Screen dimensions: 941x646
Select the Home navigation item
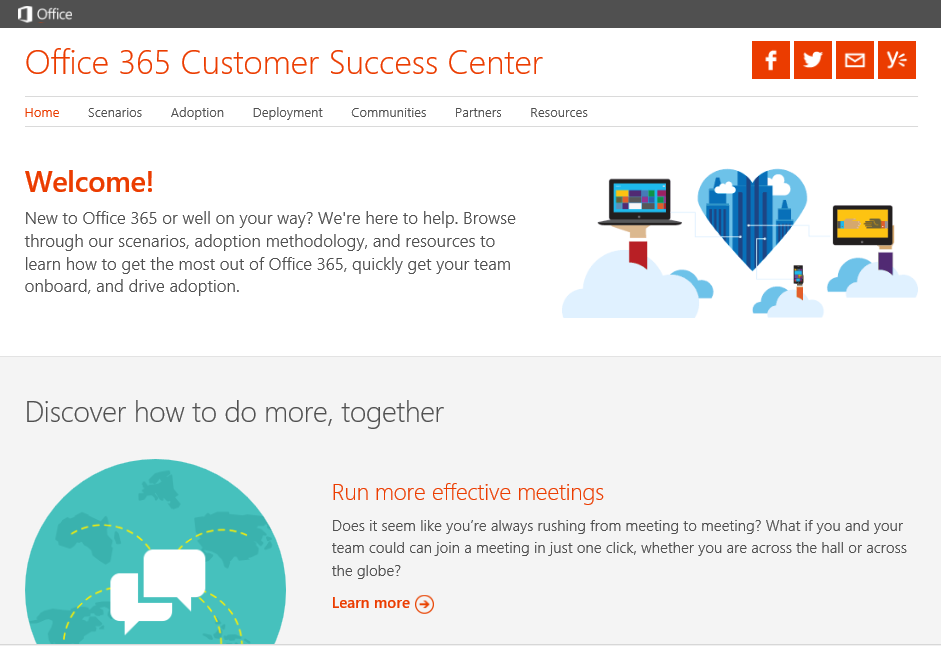[x=42, y=113]
